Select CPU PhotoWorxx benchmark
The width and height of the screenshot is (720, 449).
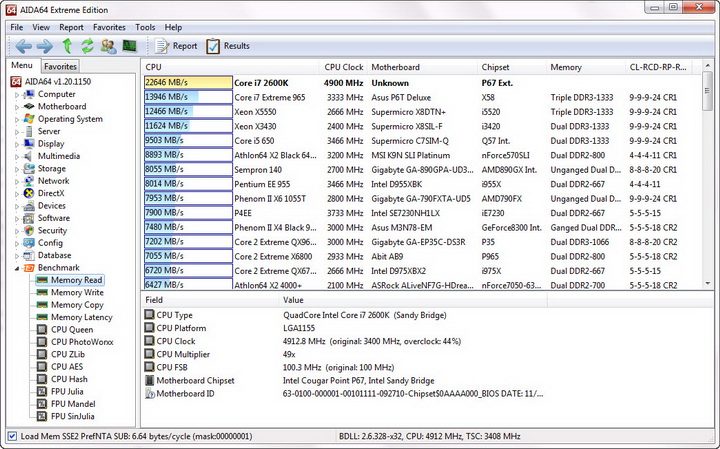(x=82, y=342)
